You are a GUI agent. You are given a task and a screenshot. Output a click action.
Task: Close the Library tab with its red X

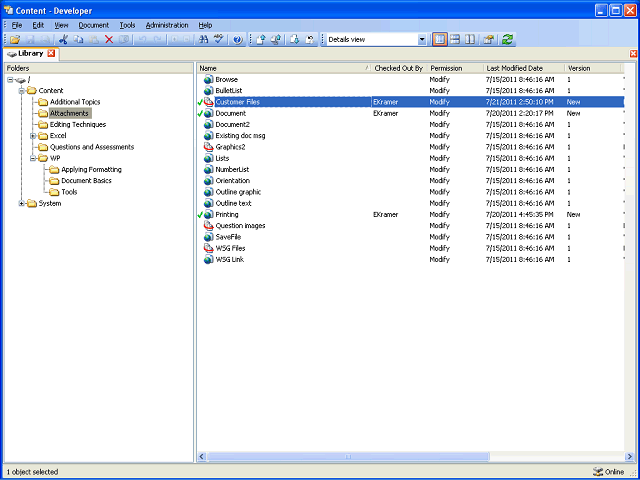point(51,53)
